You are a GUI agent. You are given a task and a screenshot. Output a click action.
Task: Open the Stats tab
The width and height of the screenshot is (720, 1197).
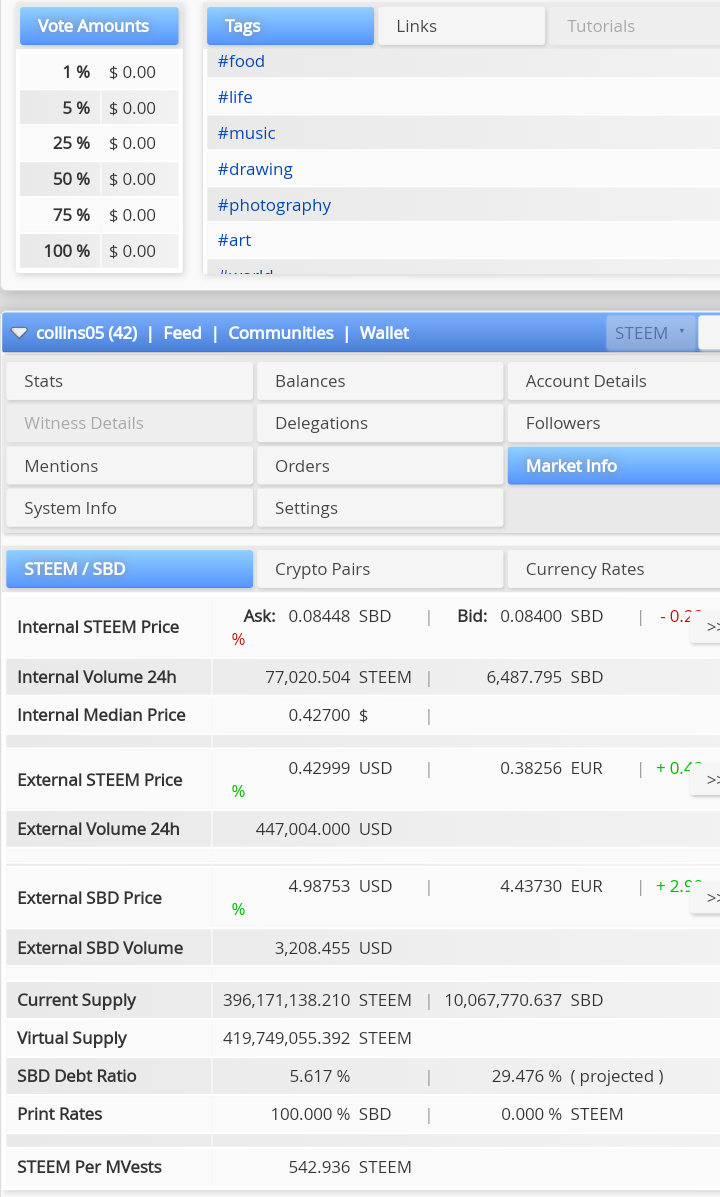tap(129, 381)
